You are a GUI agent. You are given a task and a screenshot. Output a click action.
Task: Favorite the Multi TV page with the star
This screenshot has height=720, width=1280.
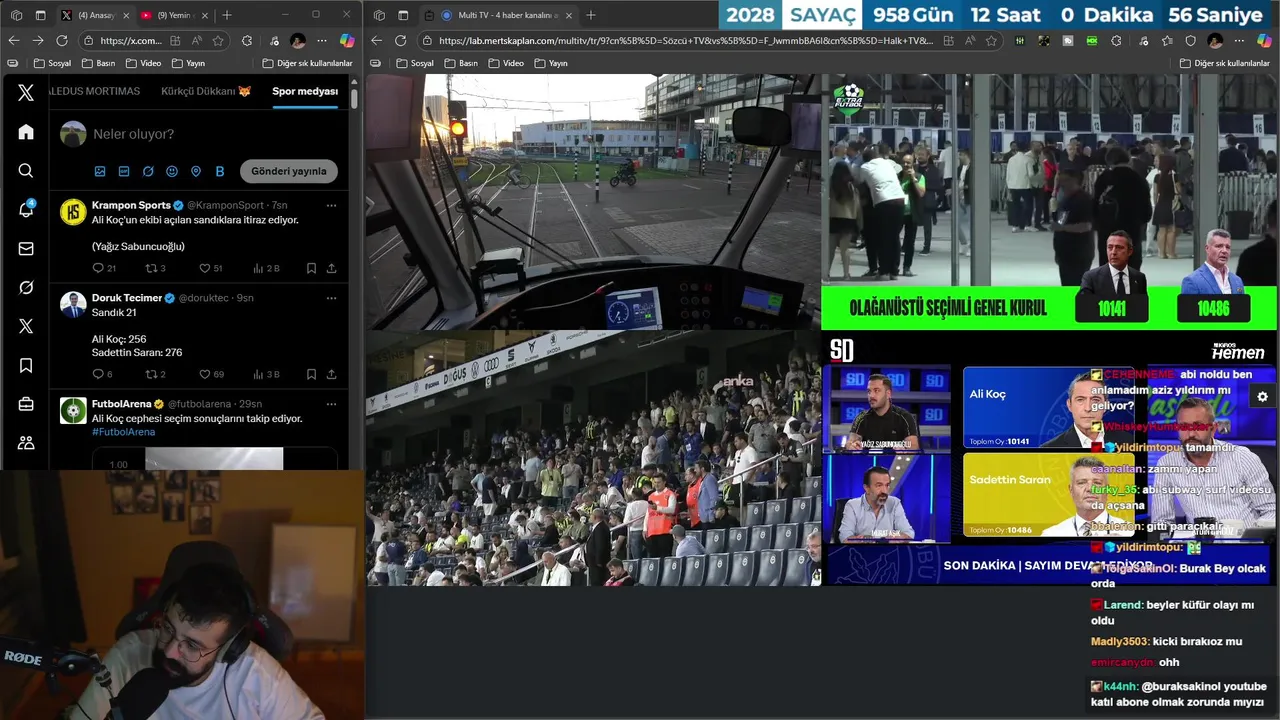coord(991,41)
